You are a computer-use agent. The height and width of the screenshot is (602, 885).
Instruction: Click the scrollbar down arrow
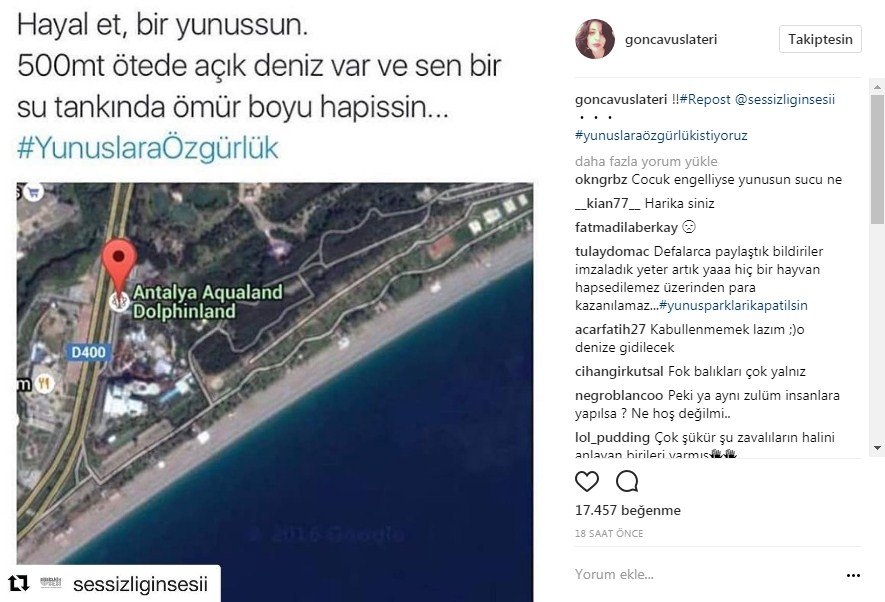pos(877,448)
